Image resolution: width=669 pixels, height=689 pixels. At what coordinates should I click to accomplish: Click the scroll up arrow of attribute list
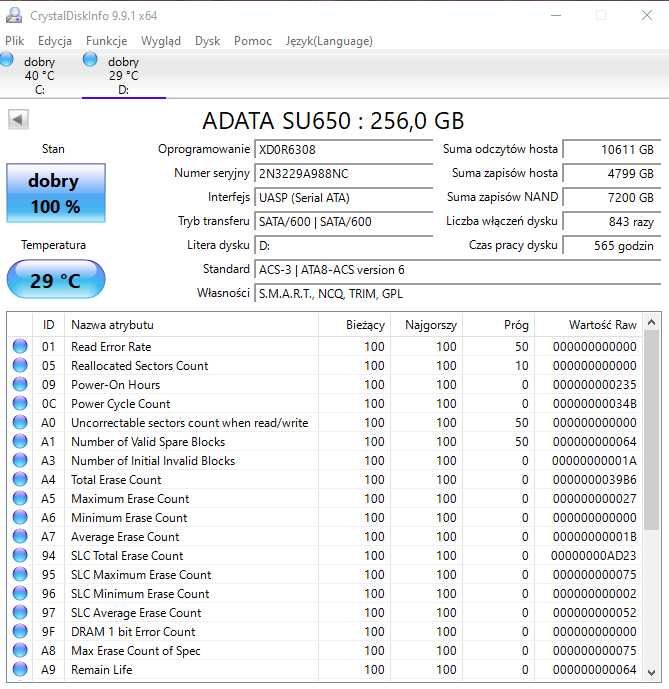(x=651, y=323)
